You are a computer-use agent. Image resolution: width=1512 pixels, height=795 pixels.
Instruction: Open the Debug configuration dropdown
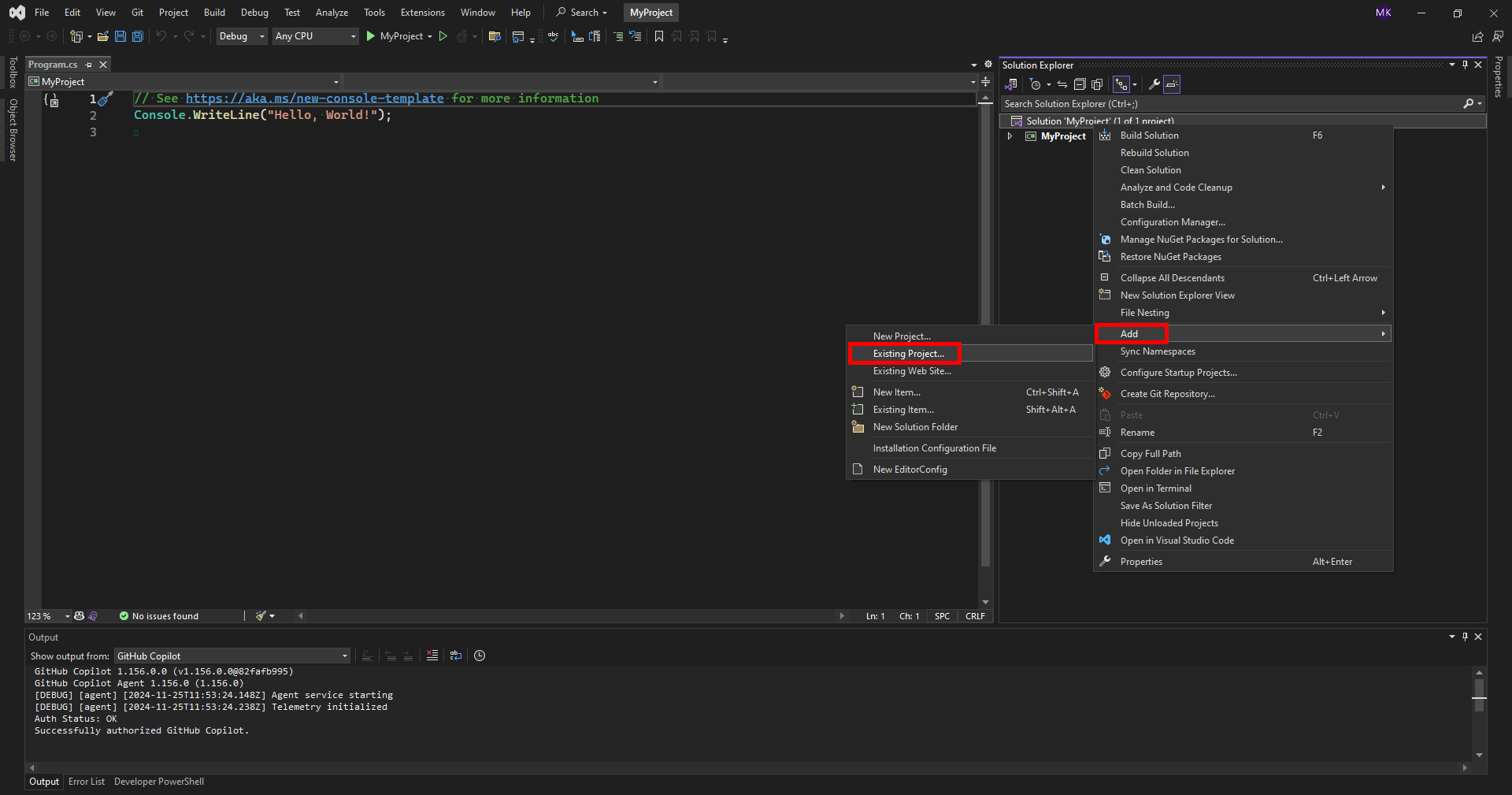click(x=242, y=36)
